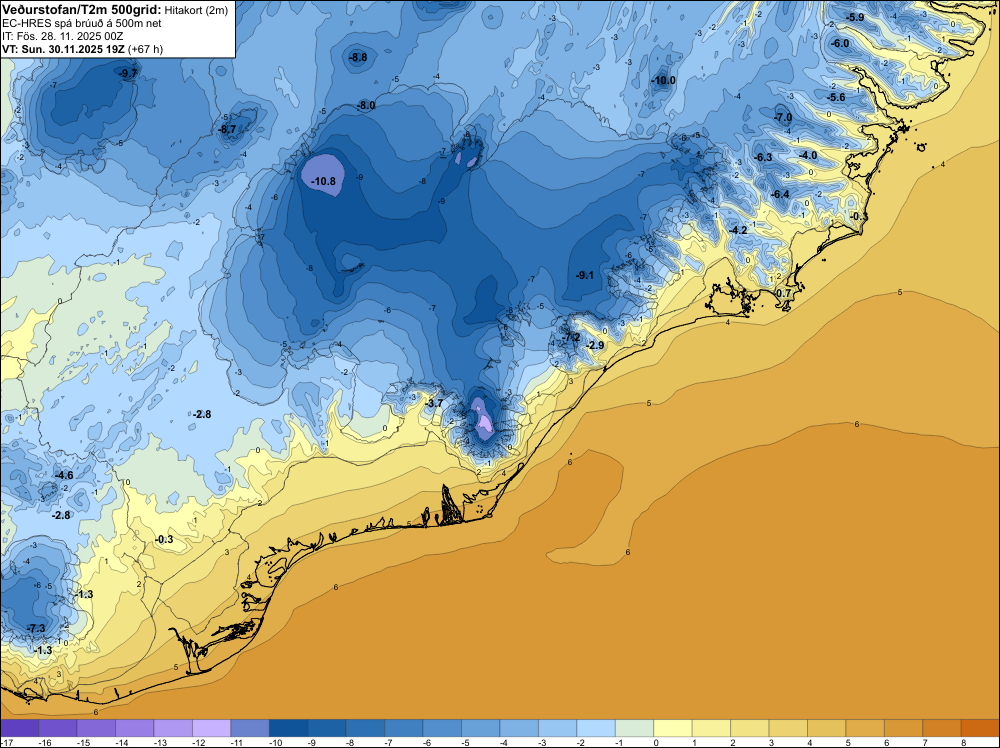Click the -9.1 temperature value
Viewport: 1000px width, 748px height.
[x=584, y=275]
